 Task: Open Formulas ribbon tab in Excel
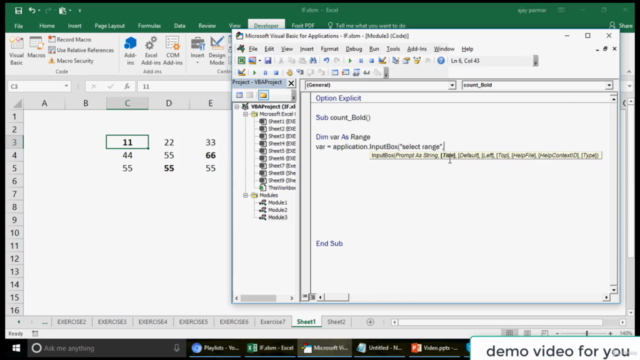pyautogui.click(x=149, y=26)
